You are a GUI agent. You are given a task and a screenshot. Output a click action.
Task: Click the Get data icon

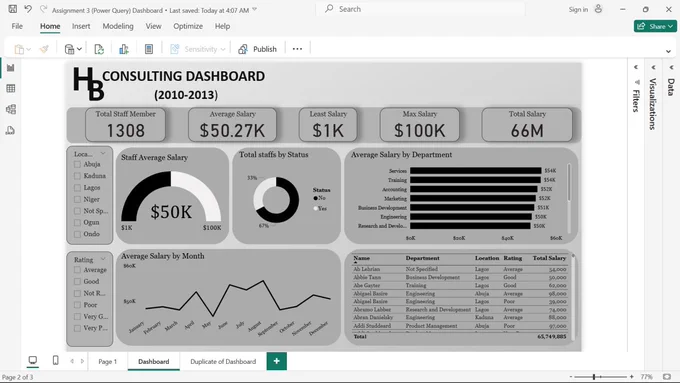tap(69, 49)
